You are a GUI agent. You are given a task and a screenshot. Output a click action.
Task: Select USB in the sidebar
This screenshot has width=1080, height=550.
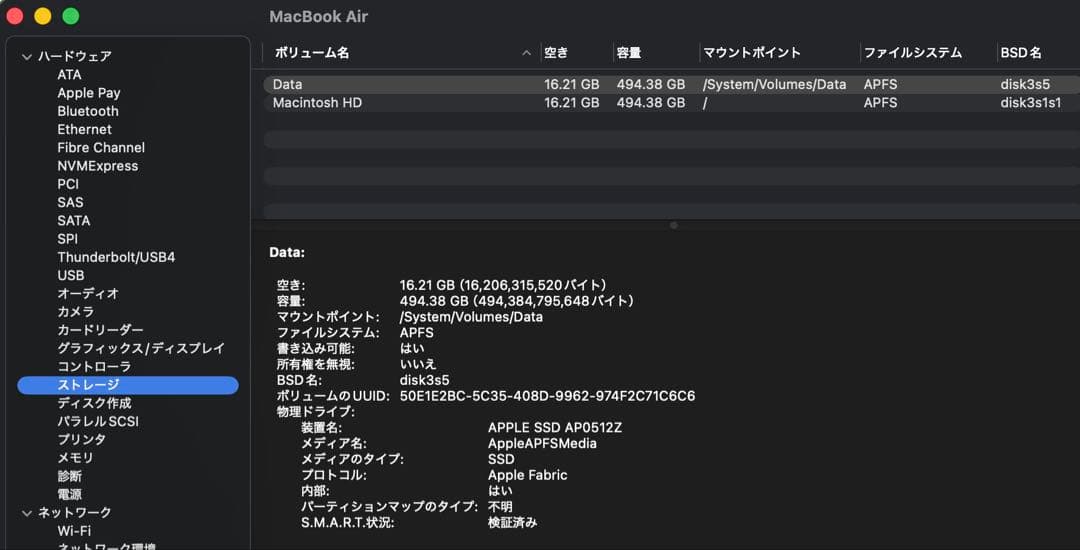71,275
